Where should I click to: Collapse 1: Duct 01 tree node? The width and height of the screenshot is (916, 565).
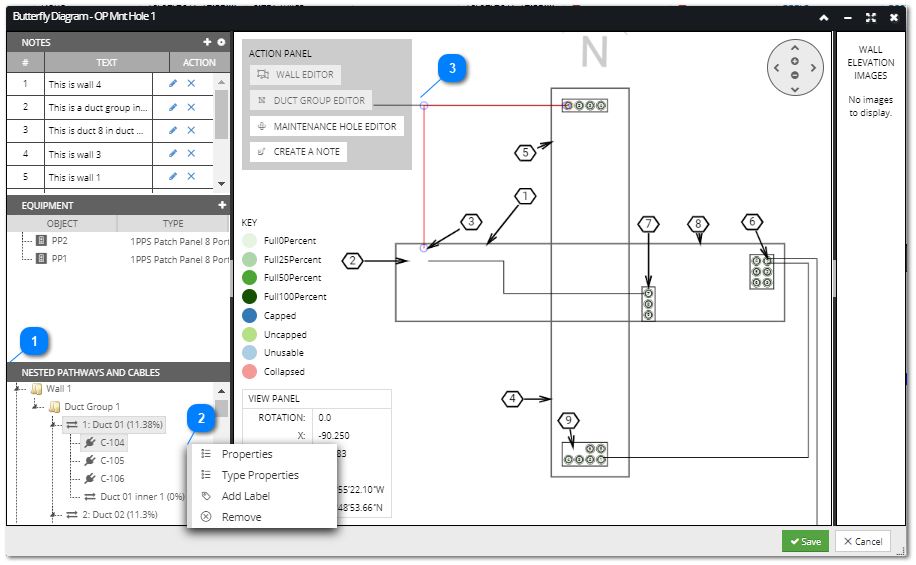[x=53, y=424]
